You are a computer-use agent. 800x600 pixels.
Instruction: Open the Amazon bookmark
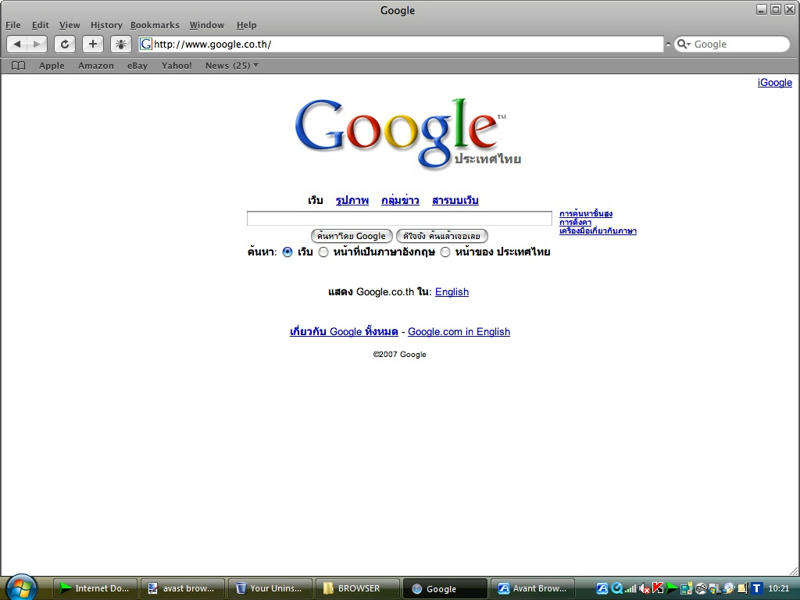tap(96, 66)
